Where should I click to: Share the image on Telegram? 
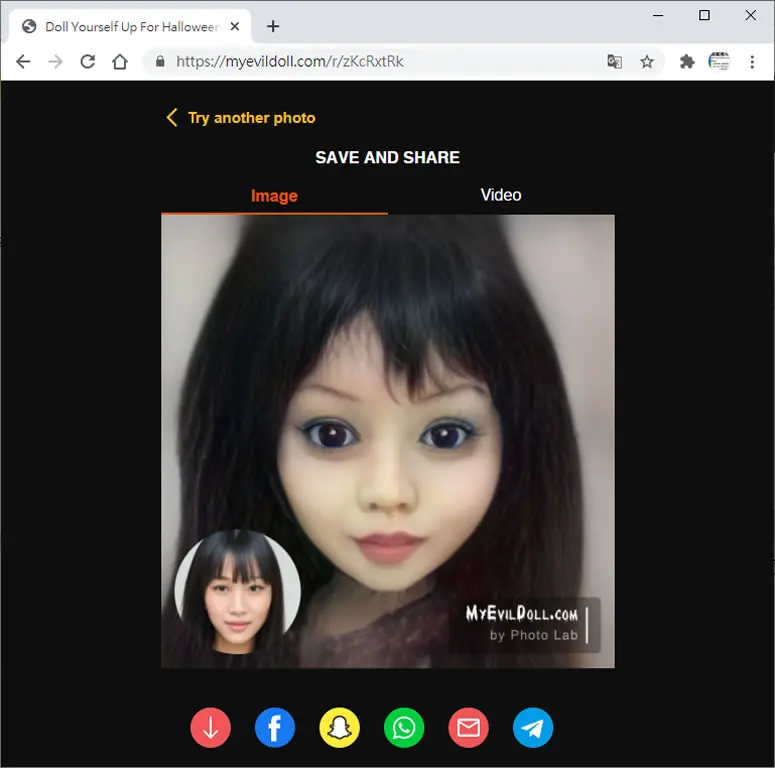[533, 727]
